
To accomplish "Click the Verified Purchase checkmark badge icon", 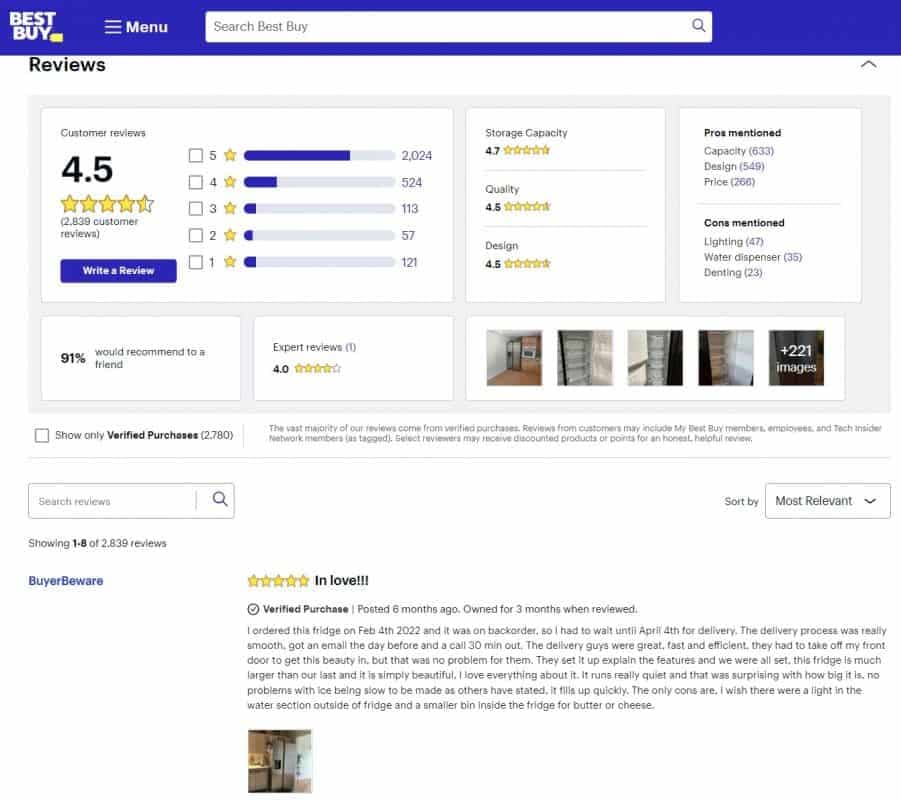I will pyautogui.click(x=253, y=609).
